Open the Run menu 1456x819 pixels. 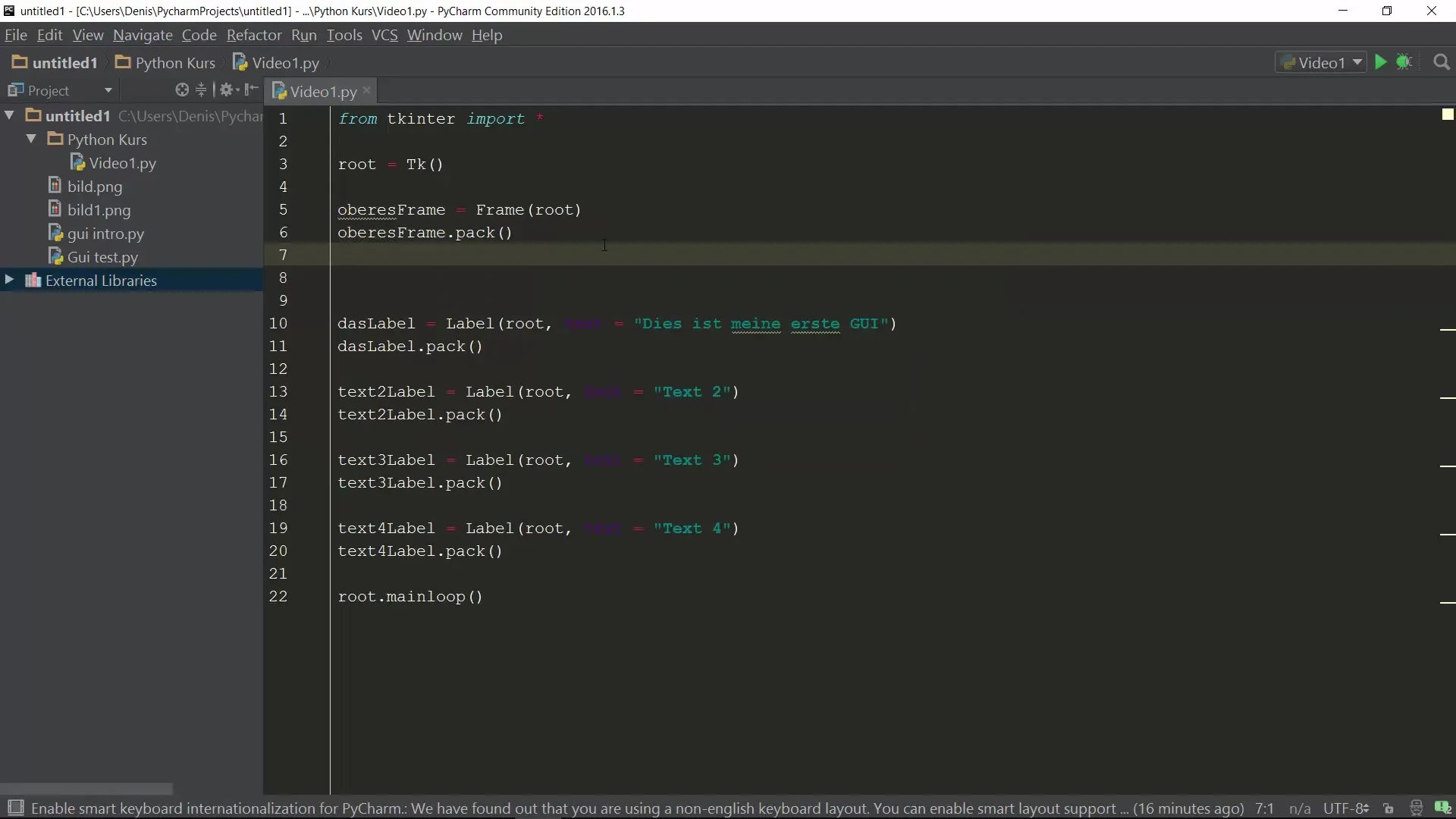[x=303, y=35]
